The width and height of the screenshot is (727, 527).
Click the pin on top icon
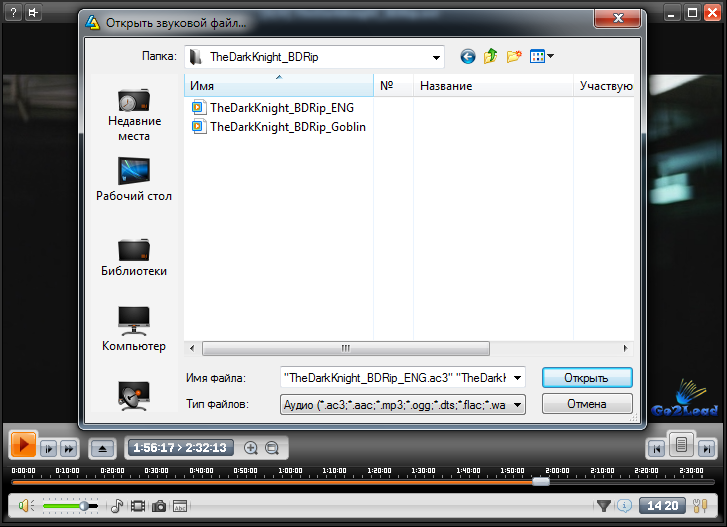tap(33, 13)
